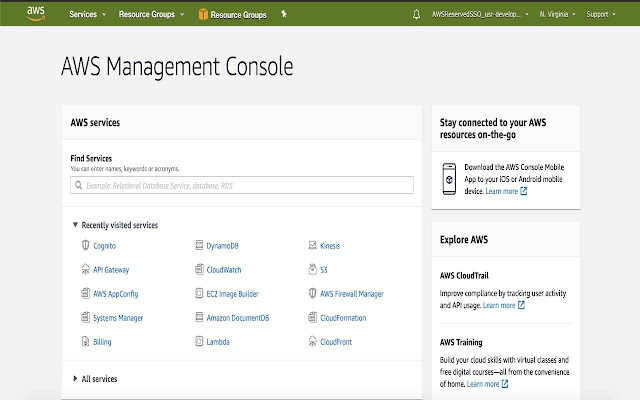Click external link icon beside AWS Training Learn more
This screenshot has height=400, width=640.
coord(505,384)
